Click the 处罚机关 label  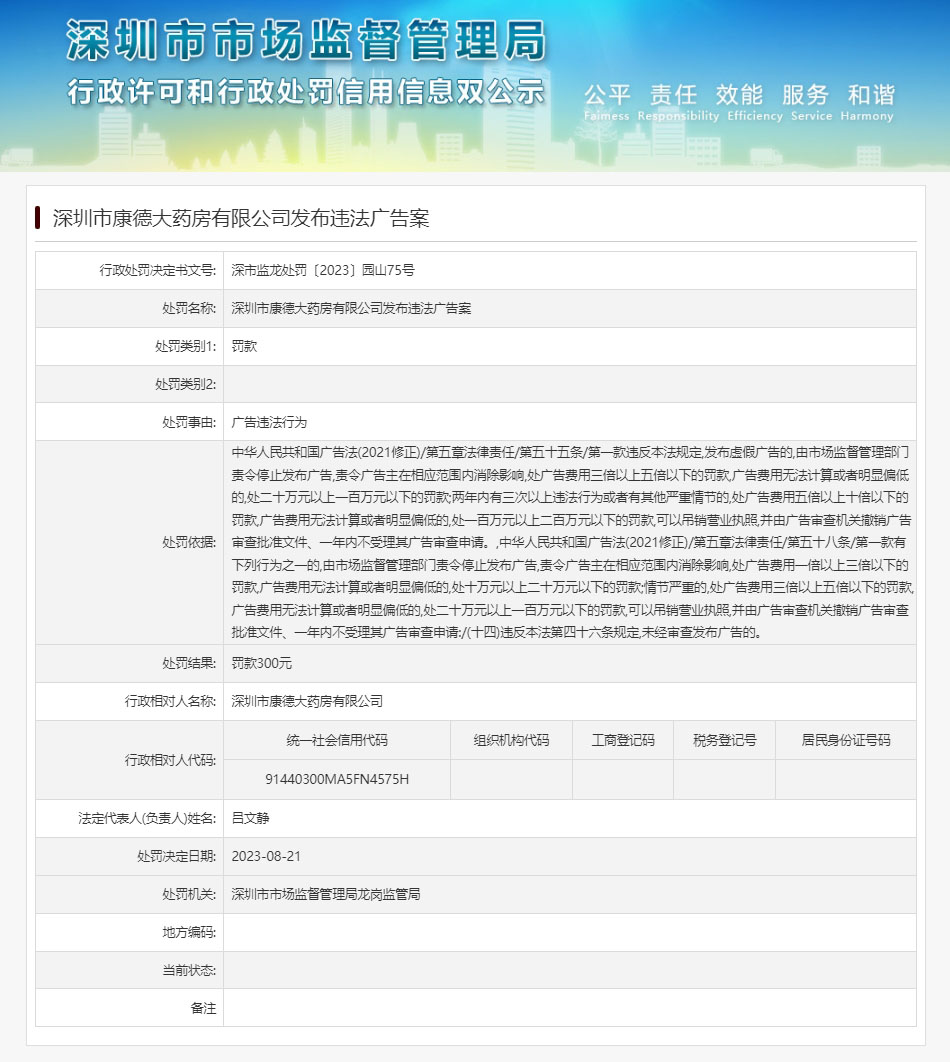[x=189, y=894]
